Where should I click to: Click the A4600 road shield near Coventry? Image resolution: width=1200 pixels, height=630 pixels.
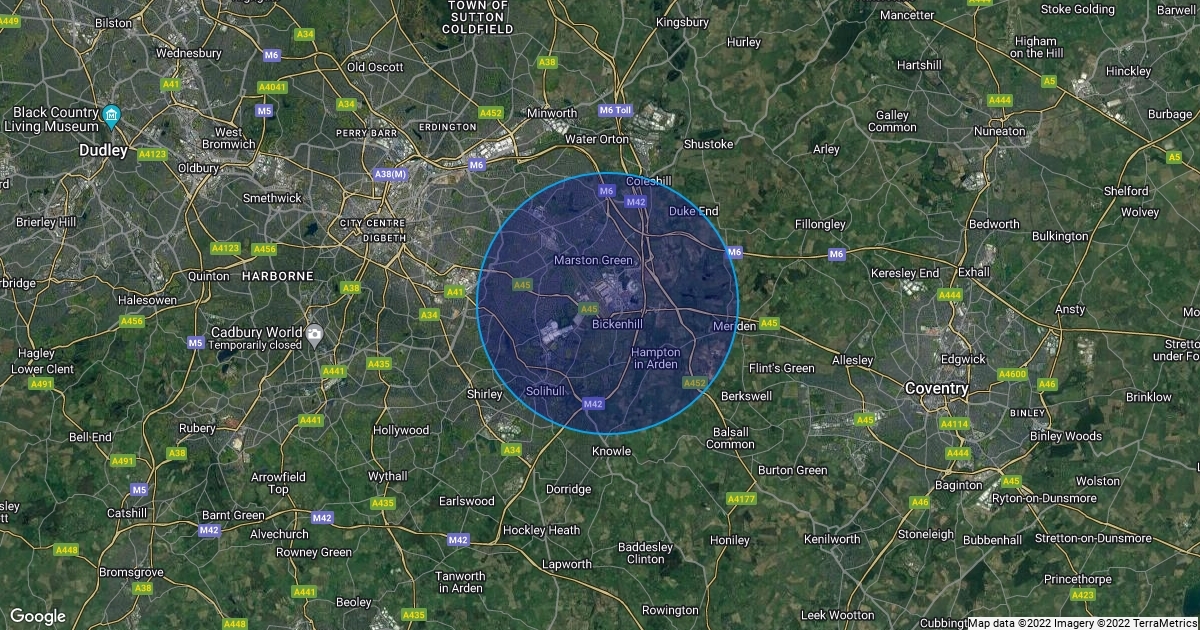1013,374
